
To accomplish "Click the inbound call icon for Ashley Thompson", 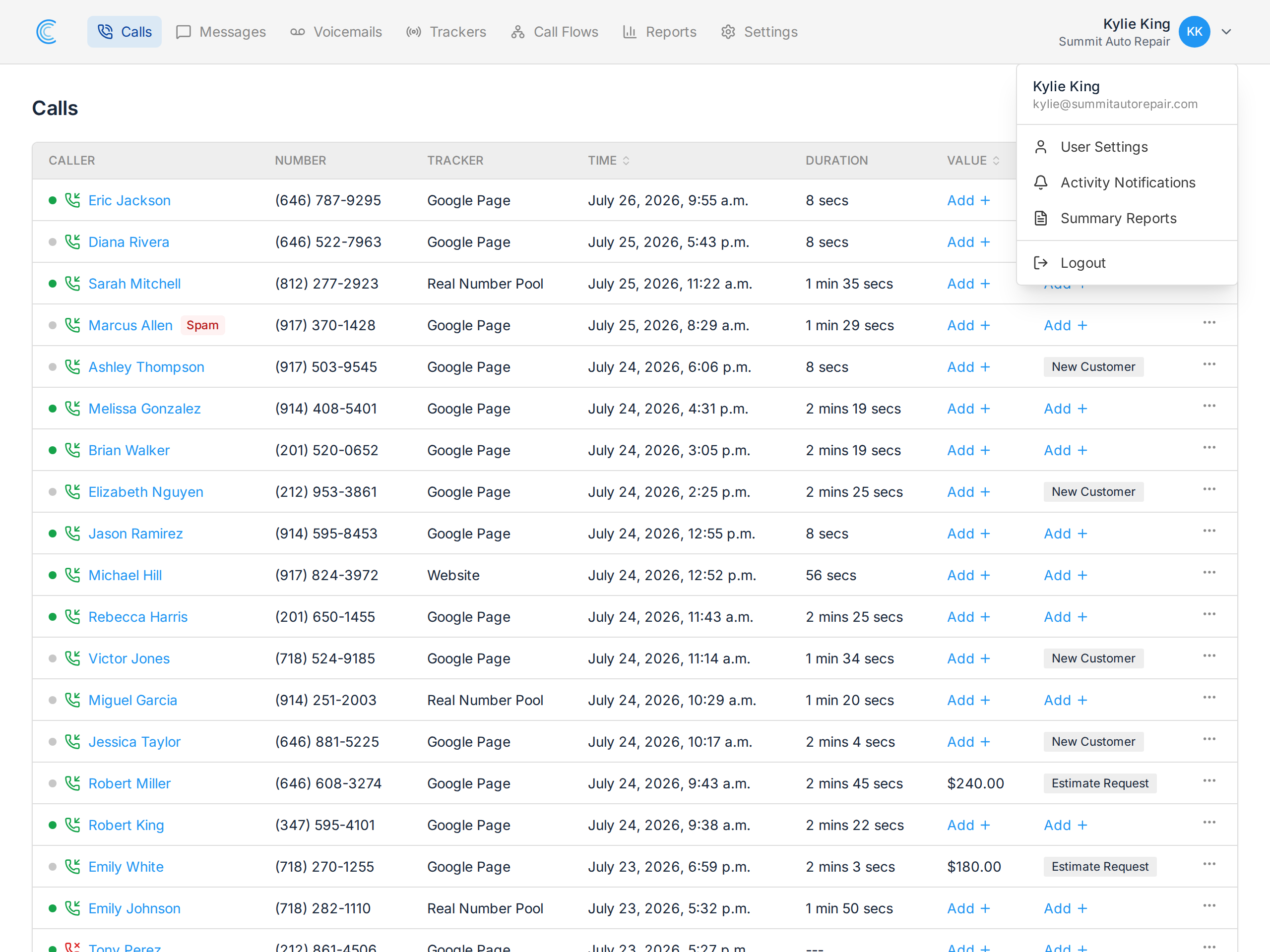I will pyautogui.click(x=72, y=367).
